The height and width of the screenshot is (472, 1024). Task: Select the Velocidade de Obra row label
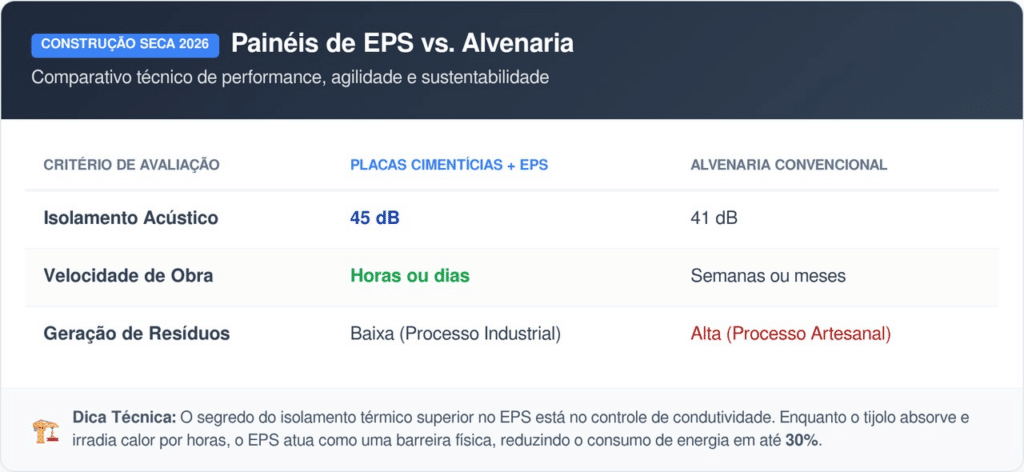tap(128, 276)
